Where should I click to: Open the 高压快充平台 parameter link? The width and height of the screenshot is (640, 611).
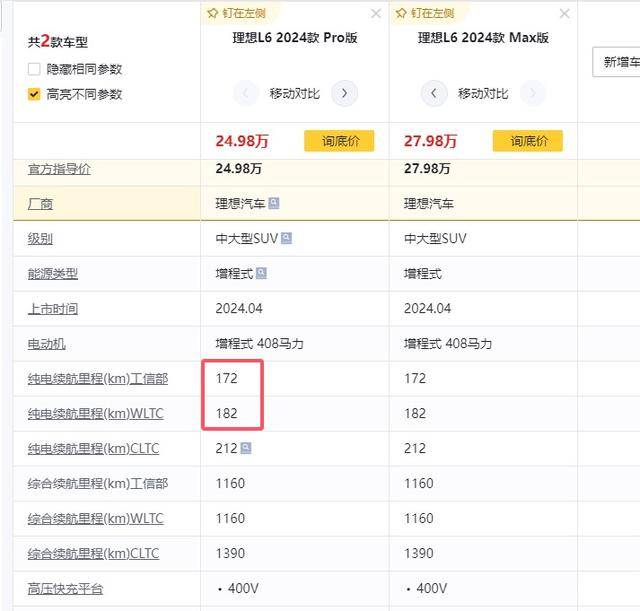pos(65,589)
